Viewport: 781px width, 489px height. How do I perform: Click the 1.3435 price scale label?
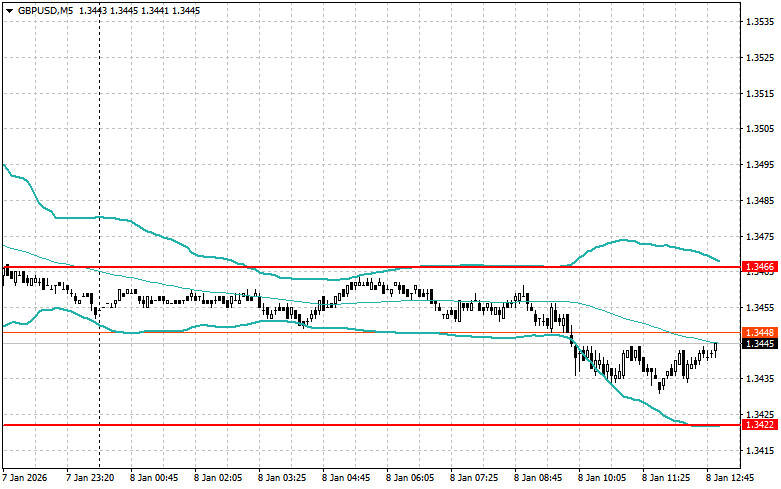pyautogui.click(x=760, y=379)
